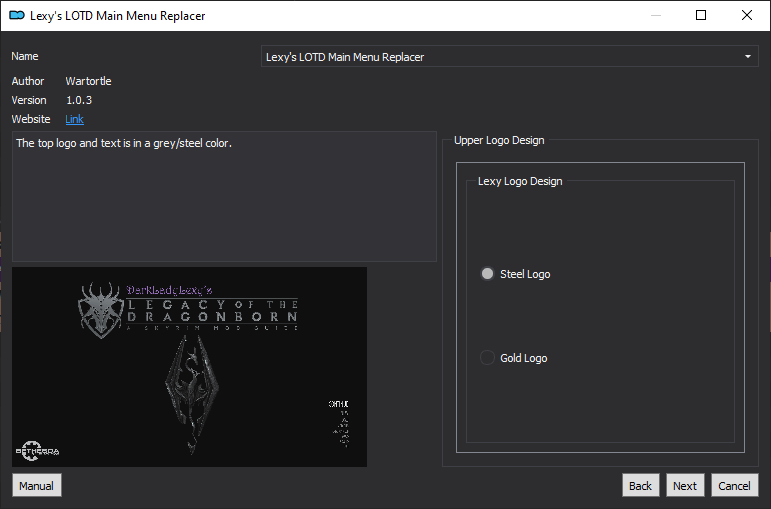The height and width of the screenshot is (509, 771).
Task: Go Back to the previous installer page
Action: click(640, 485)
